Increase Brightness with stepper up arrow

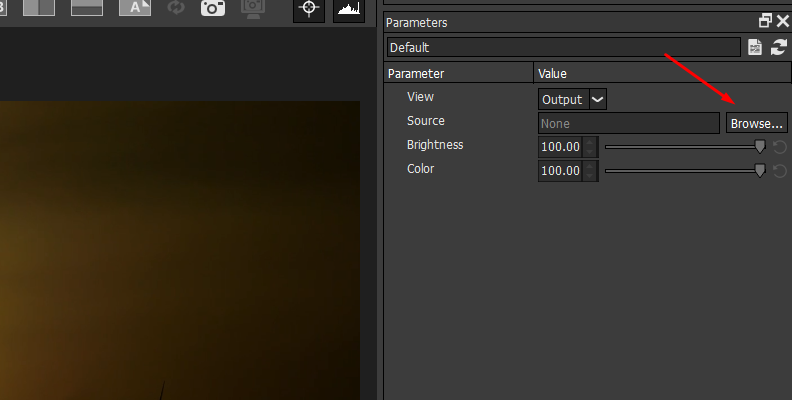point(590,142)
